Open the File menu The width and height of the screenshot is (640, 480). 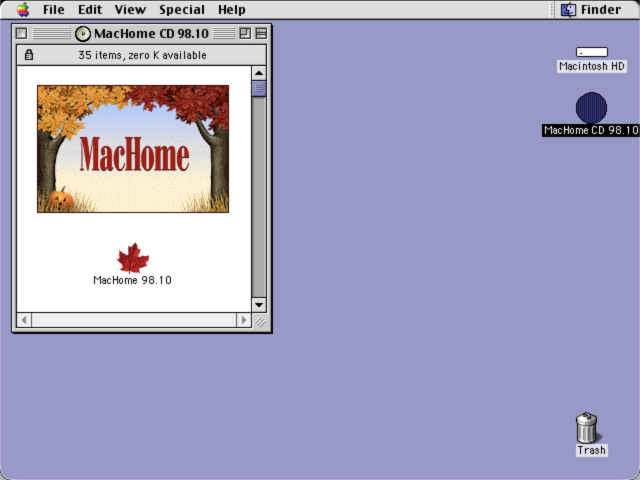53,9
